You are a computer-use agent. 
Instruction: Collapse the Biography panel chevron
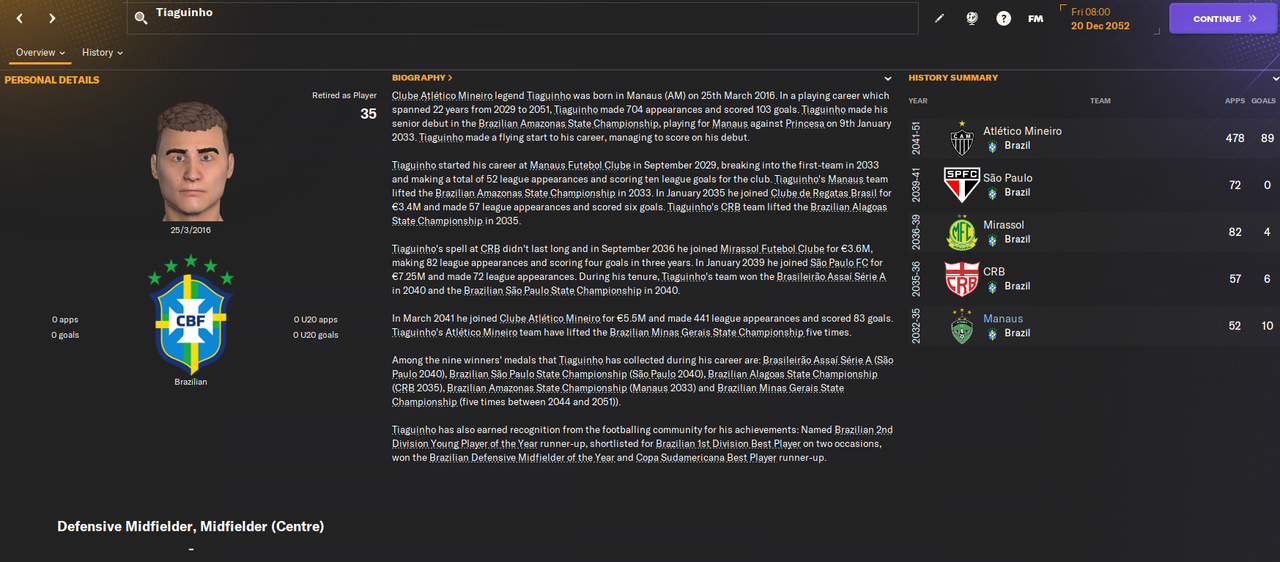tap(888, 78)
